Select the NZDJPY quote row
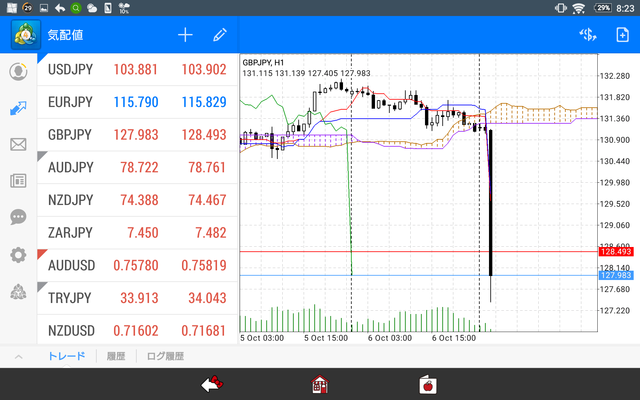The image size is (640, 400). tap(138, 200)
